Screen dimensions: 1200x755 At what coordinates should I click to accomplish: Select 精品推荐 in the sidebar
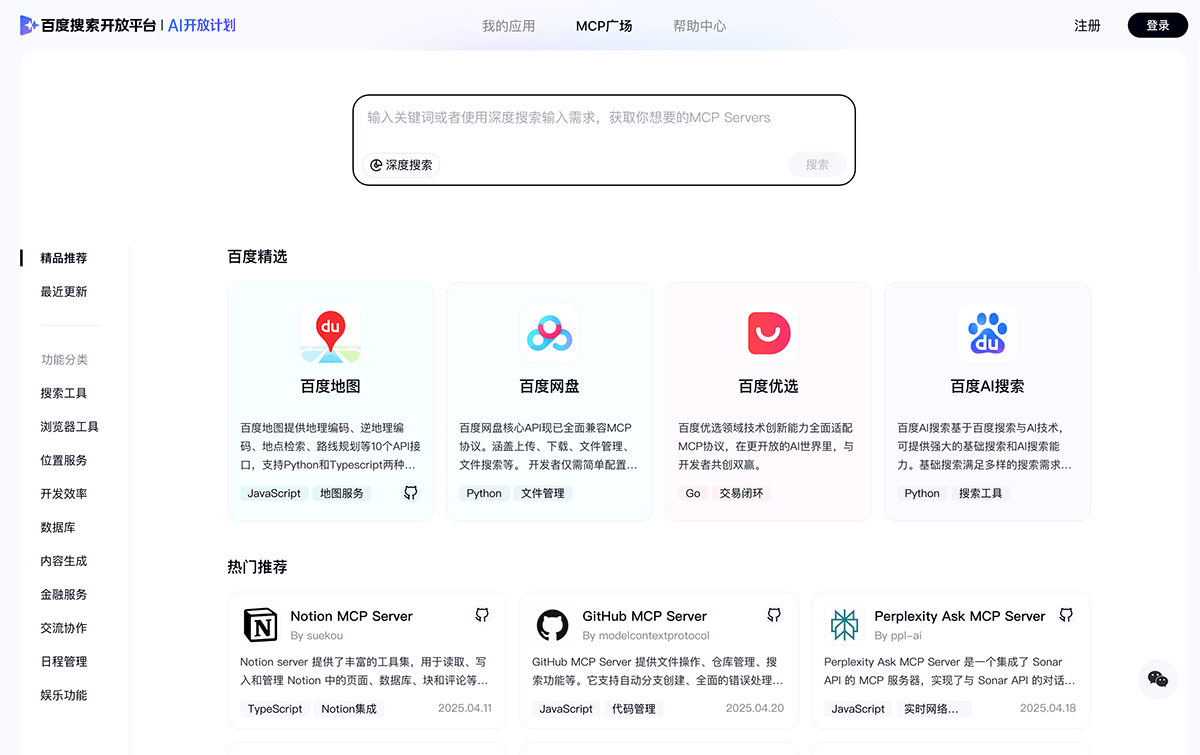pos(64,257)
